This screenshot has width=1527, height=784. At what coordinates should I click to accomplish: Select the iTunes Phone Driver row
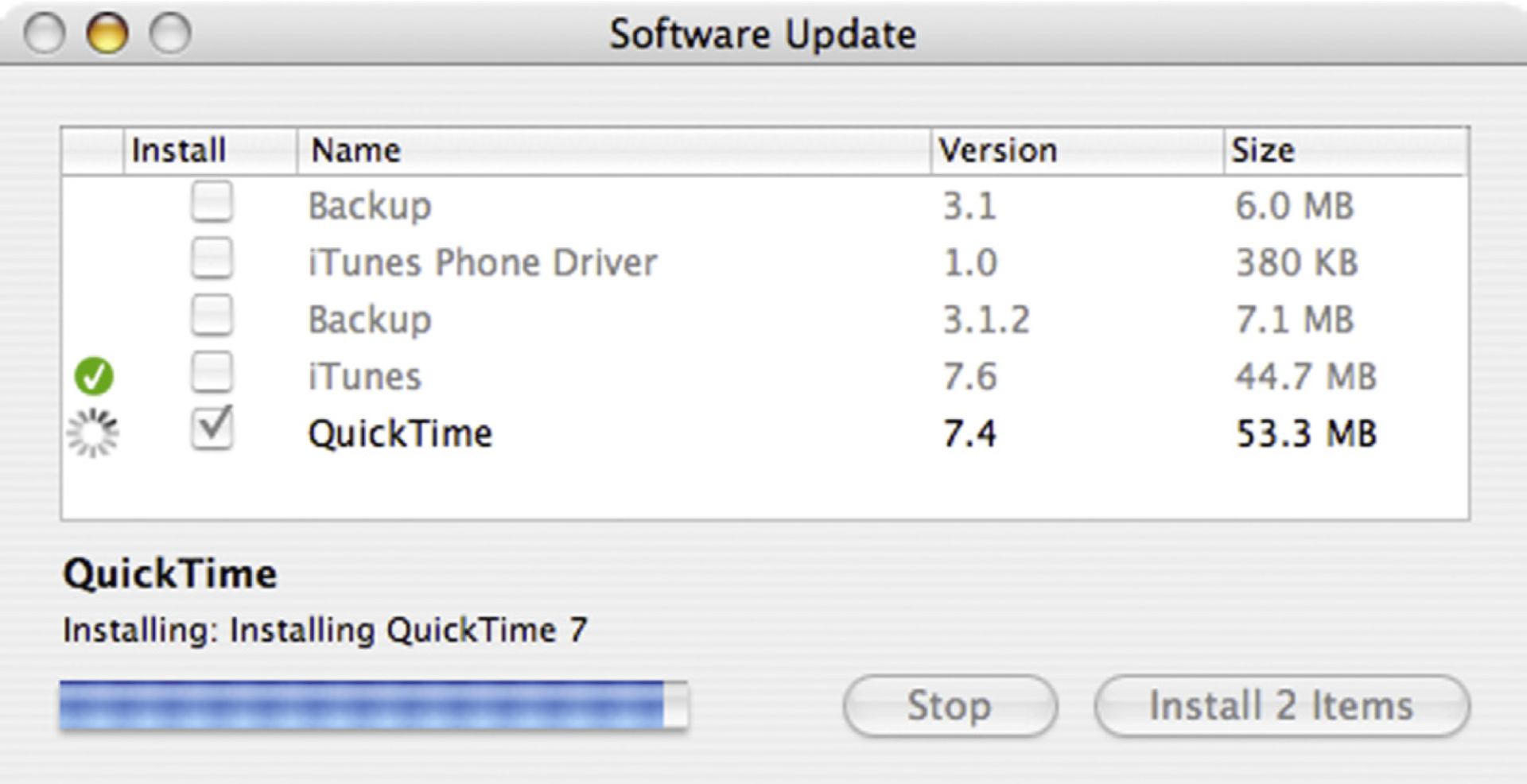pyautogui.click(x=765, y=262)
